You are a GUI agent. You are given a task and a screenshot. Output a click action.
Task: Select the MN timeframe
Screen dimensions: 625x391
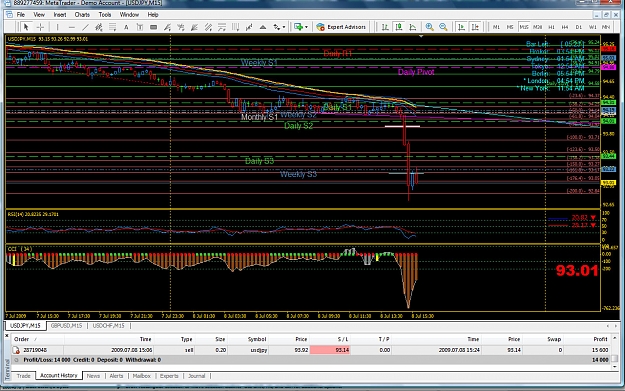(x=606, y=27)
